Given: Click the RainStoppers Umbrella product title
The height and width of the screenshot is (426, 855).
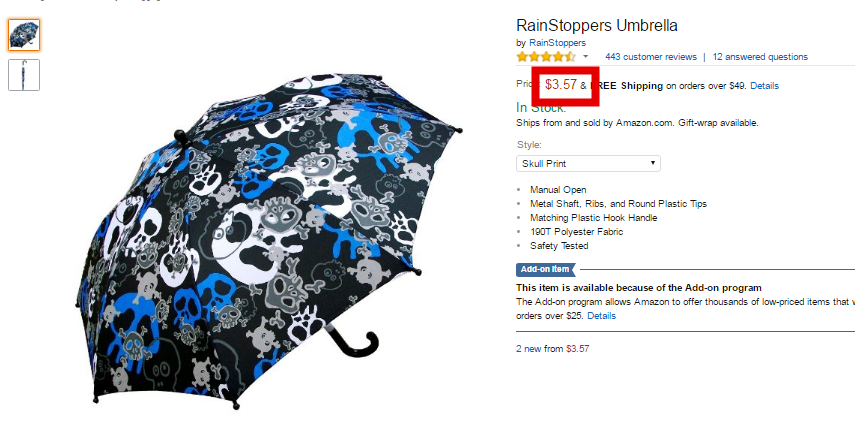Looking at the screenshot, I should click(x=597, y=25).
